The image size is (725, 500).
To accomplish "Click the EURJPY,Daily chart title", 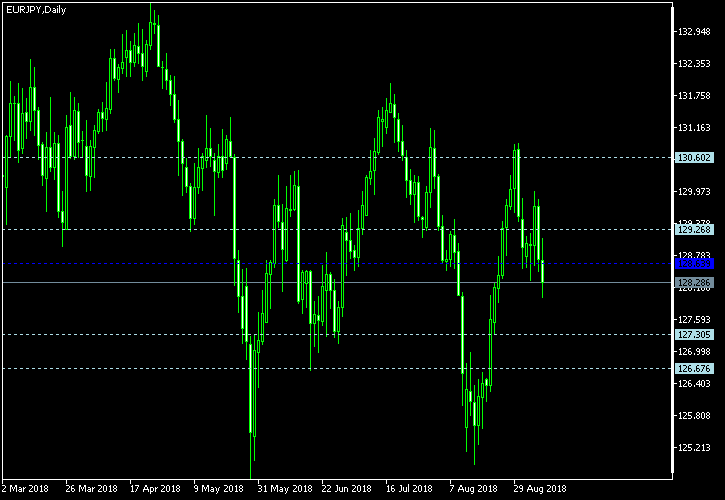I will tap(36, 10).
